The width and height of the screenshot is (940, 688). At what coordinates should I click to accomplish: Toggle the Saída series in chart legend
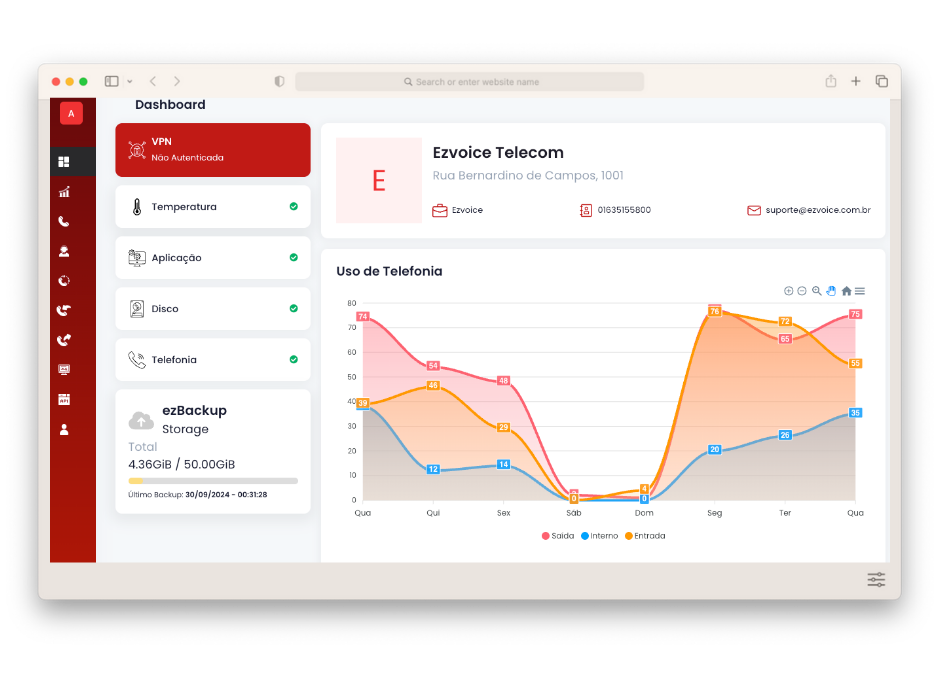[x=558, y=536]
